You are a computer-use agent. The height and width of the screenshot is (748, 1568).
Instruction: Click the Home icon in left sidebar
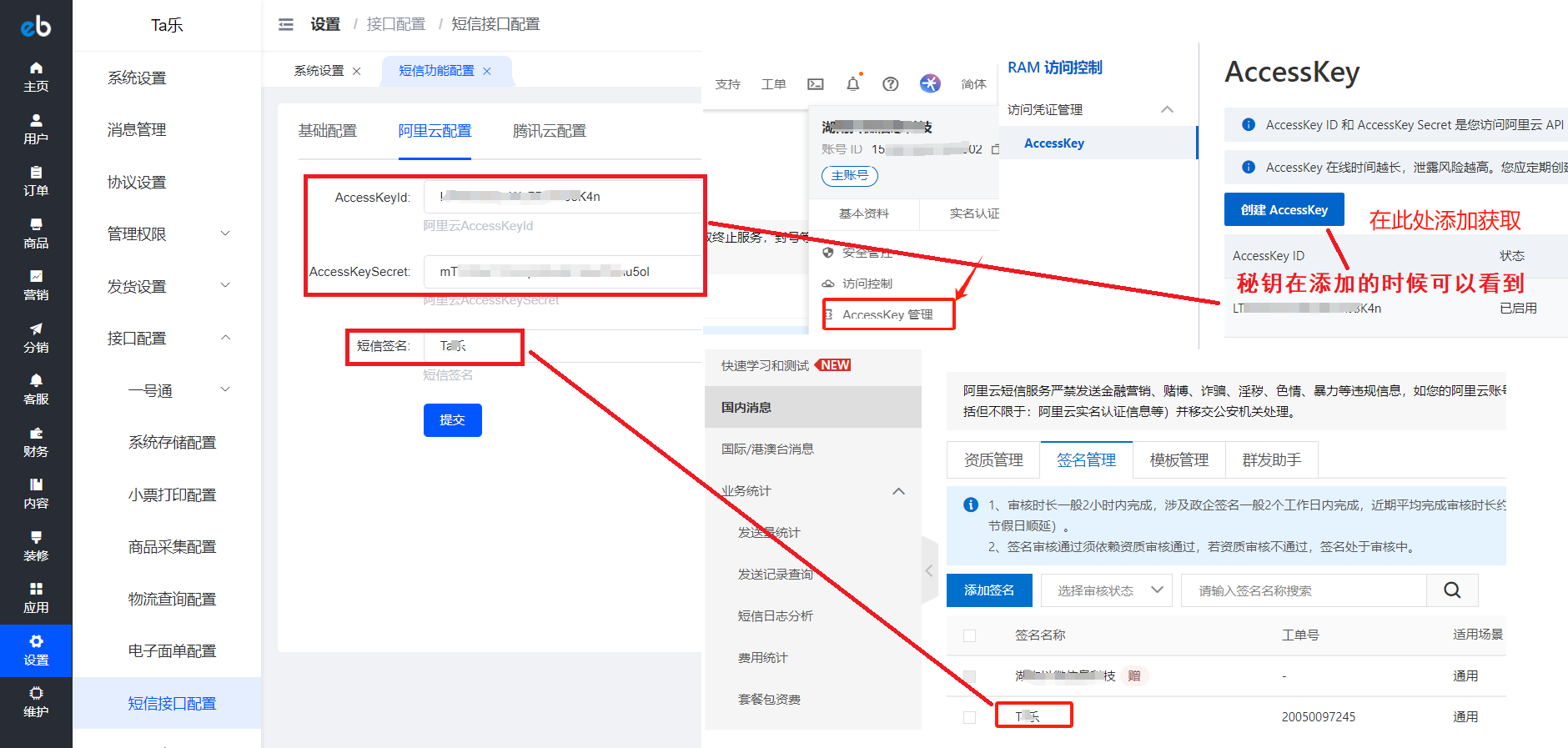pyautogui.click(x=36, y=76)
